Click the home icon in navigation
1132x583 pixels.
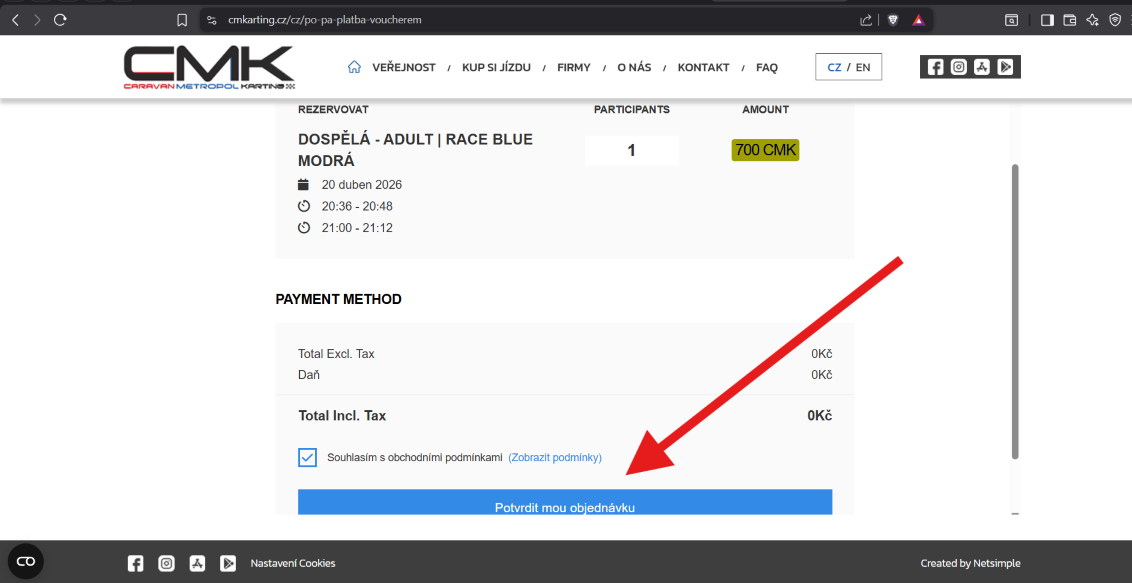click(x=354, y=67)
